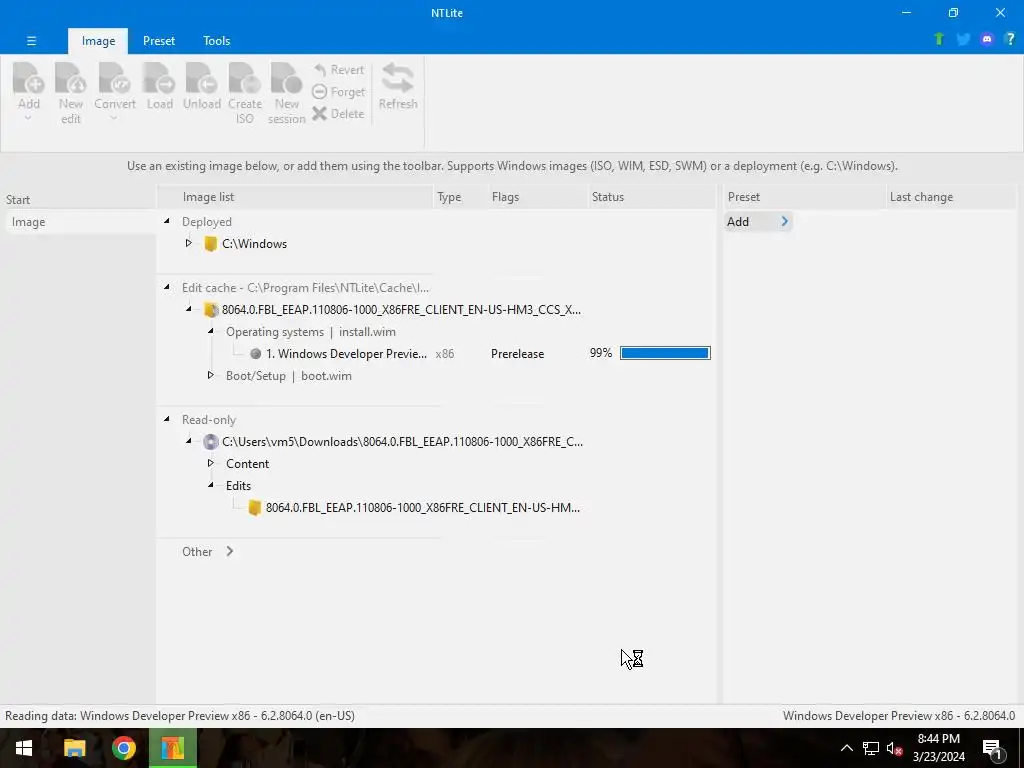Open File Explorer from the taskbar
This screenshot has height=768, width=1024.
coord(74,748)
